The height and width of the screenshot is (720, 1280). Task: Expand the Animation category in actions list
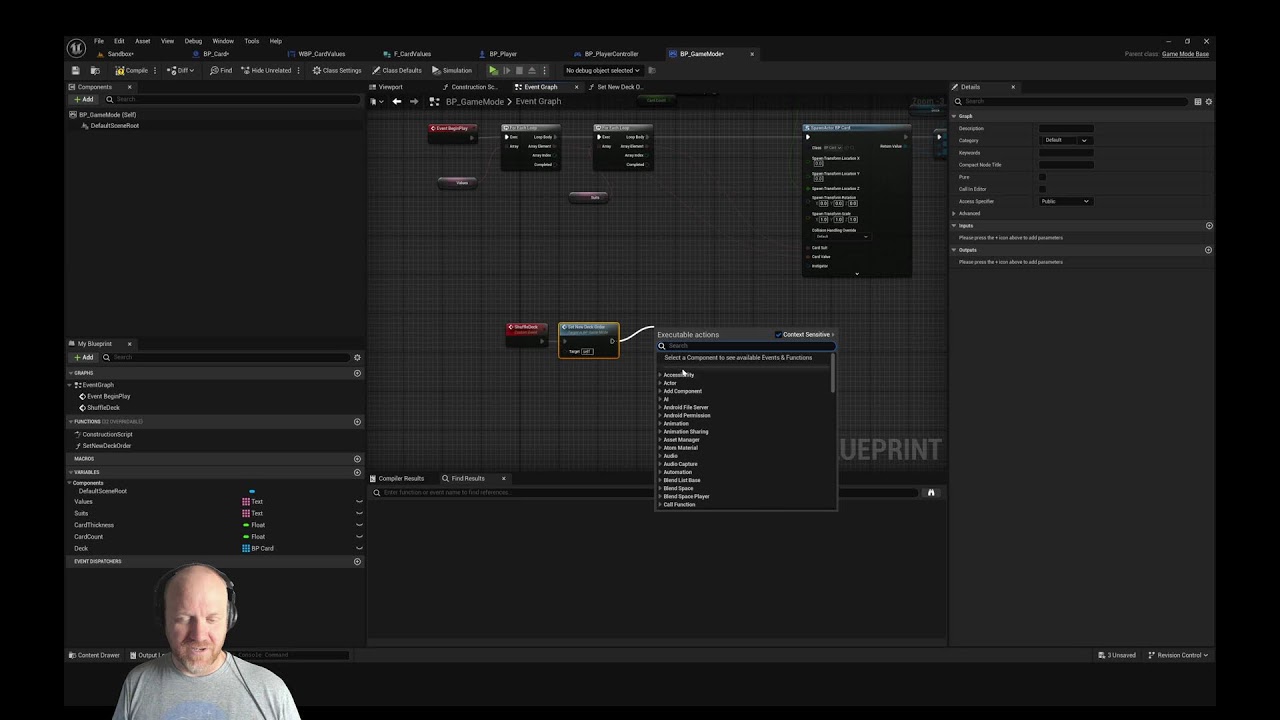pyautogui.click(x=660, y=423)
